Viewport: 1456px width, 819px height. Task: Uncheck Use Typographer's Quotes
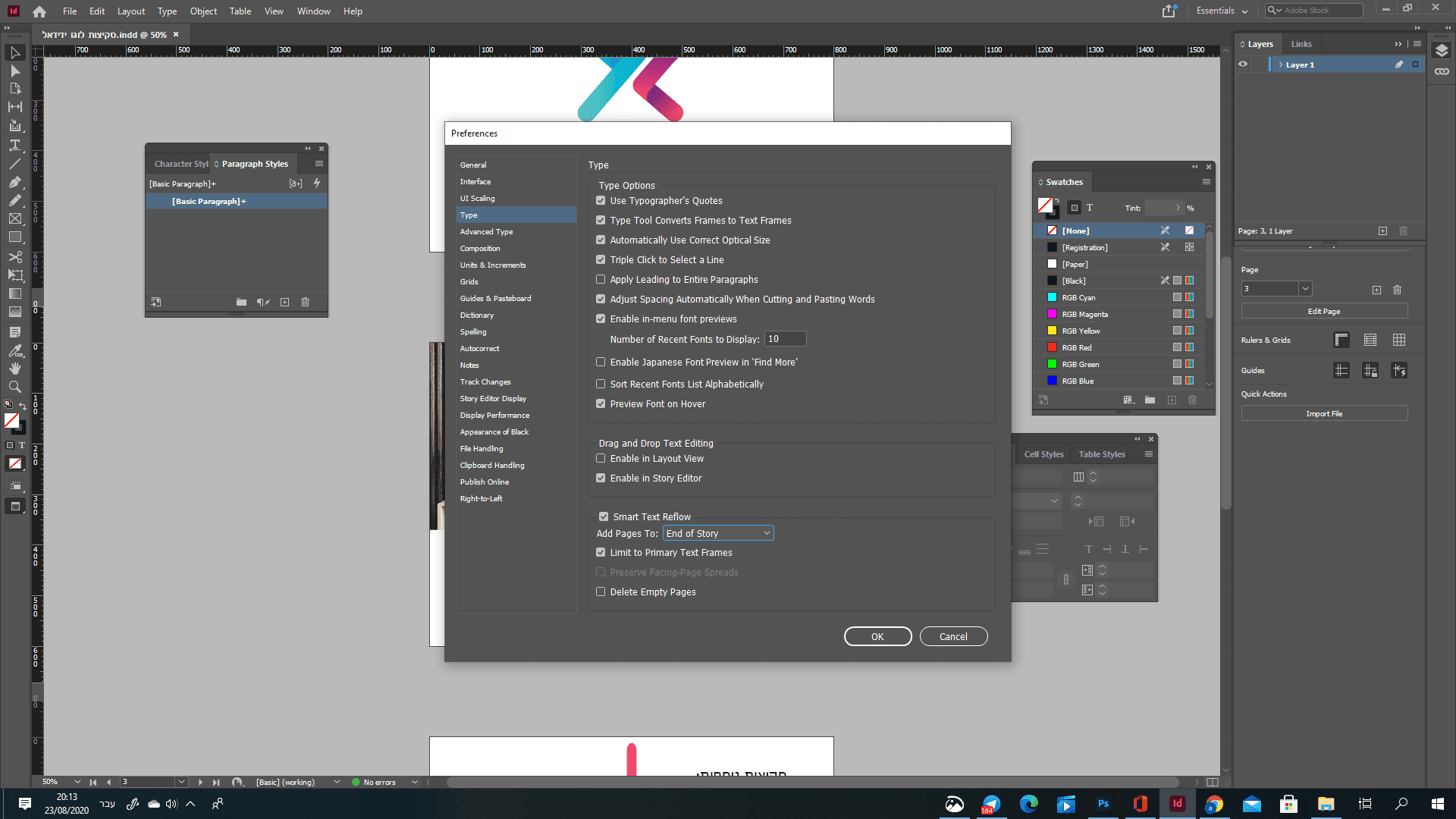point(601,201)
